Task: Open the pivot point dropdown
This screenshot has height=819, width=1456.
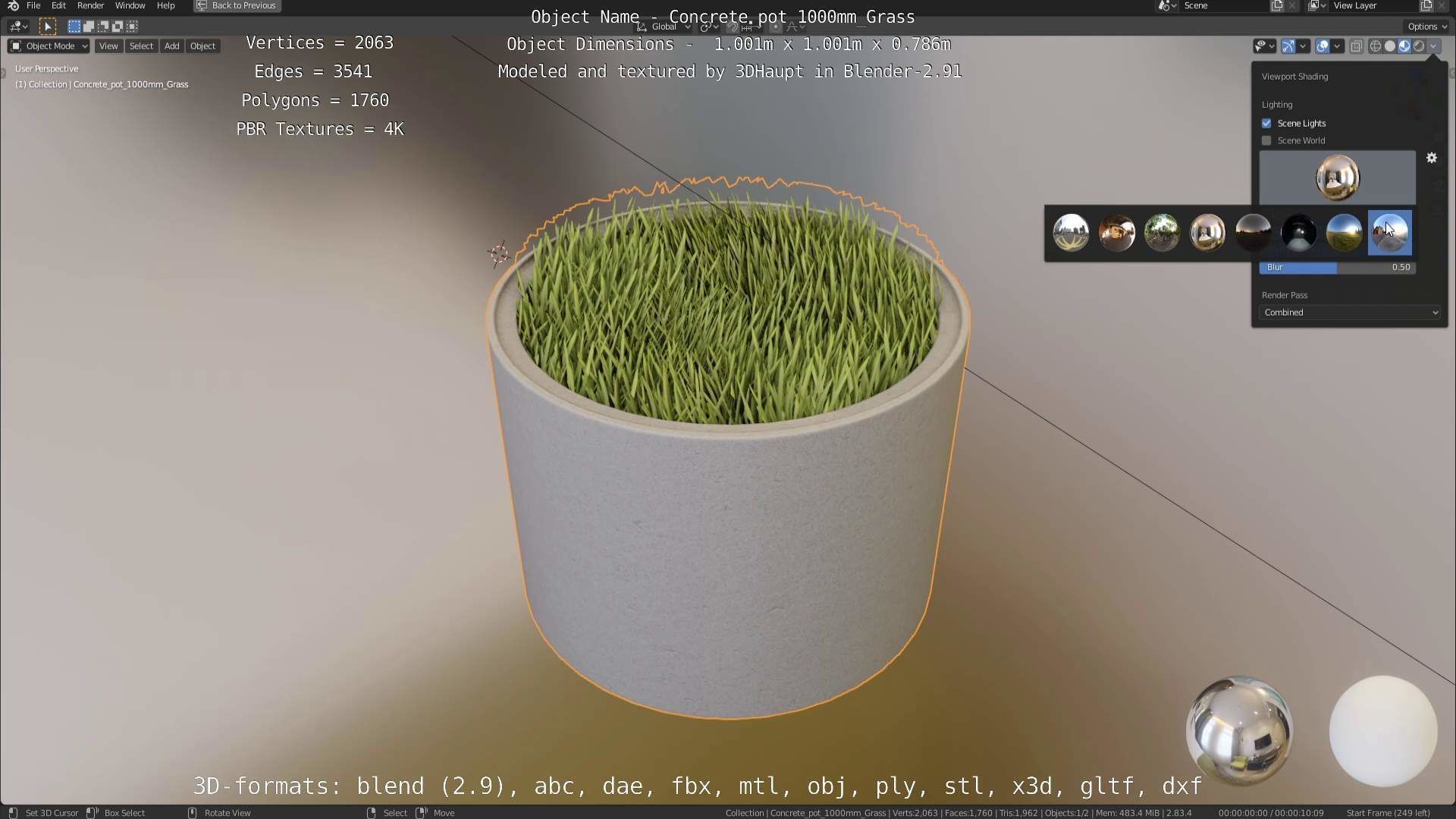Action: coord(710,27)
